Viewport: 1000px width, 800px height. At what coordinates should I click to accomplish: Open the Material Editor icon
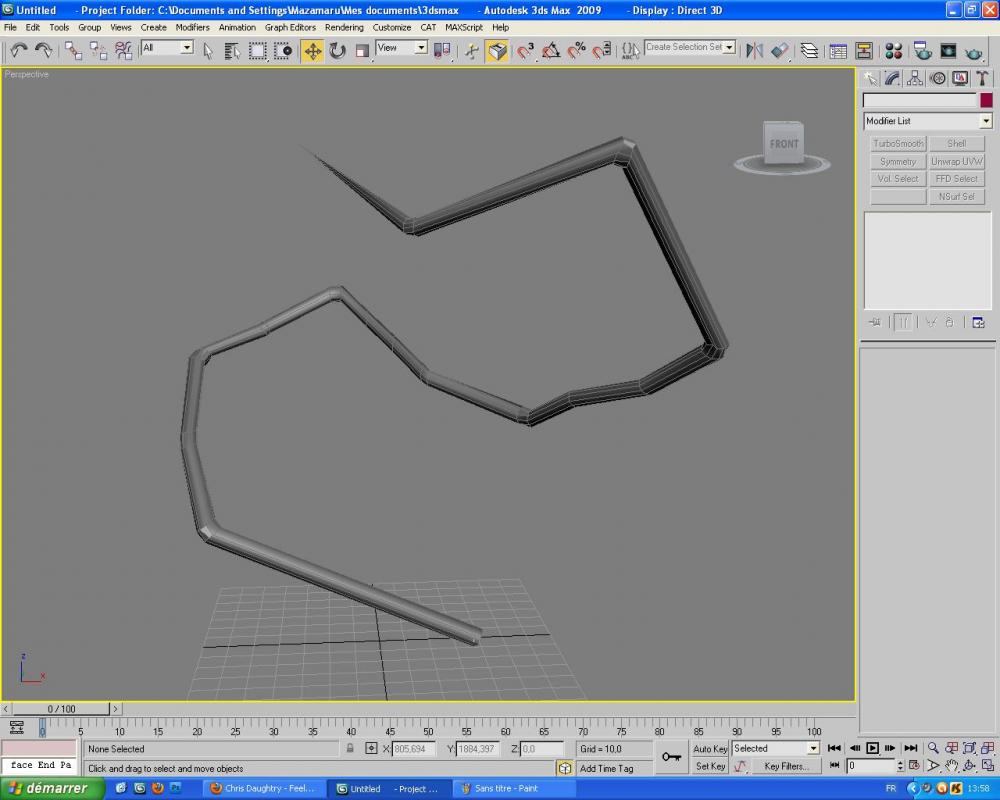[x=894, y=50]
